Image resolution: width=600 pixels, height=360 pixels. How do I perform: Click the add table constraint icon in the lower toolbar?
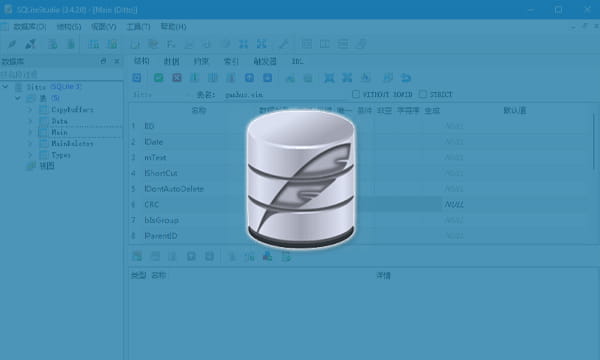[137, 256]
